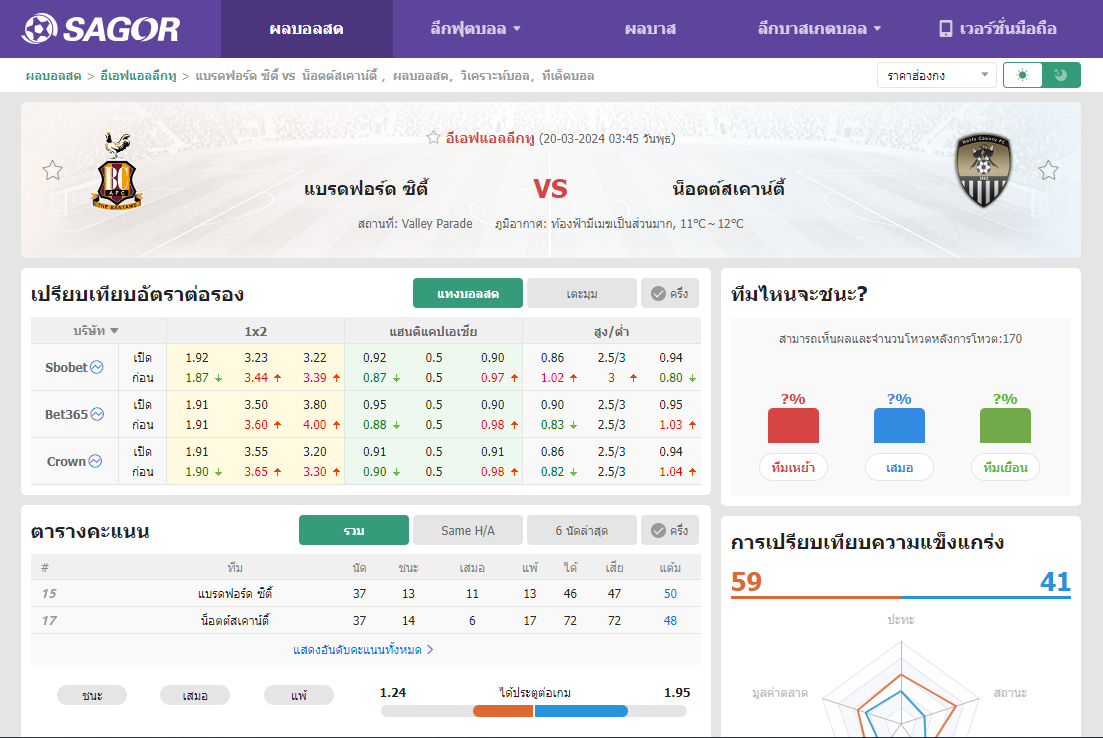Open Bradford City club crest
1103x738 pixels.
117,172
